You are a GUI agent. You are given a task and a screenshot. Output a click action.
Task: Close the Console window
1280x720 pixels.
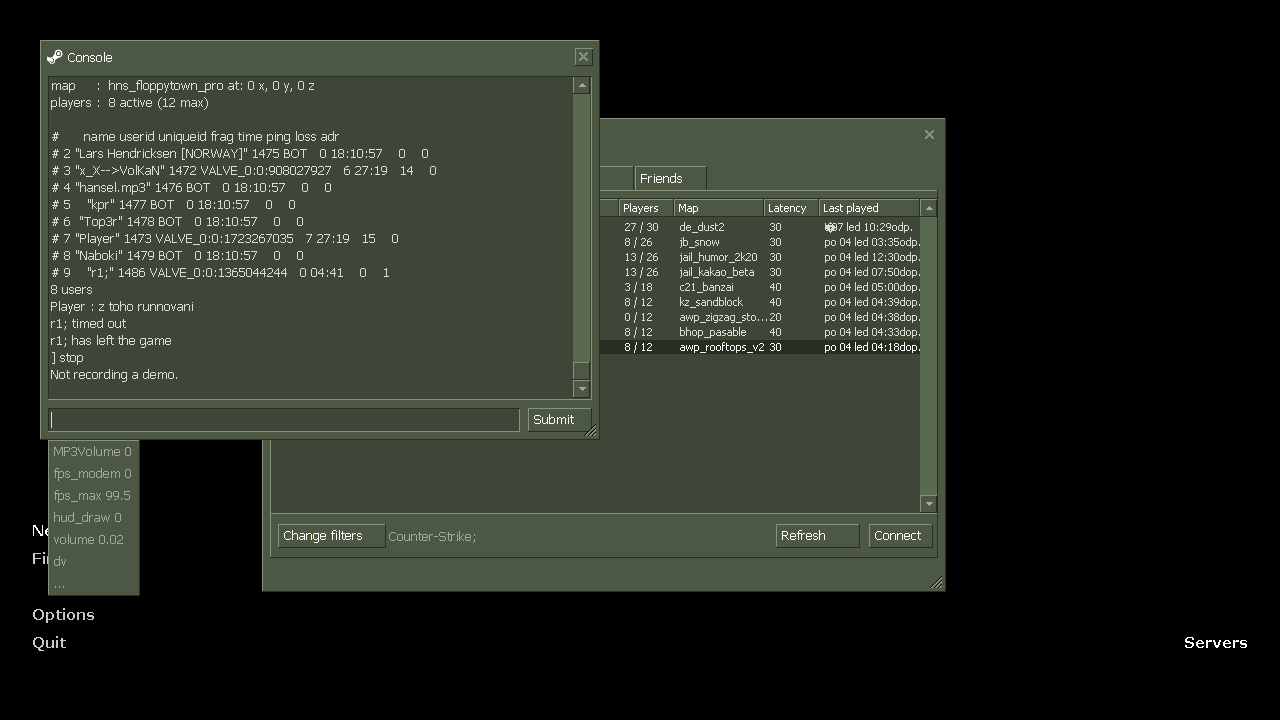pos(584,57)
